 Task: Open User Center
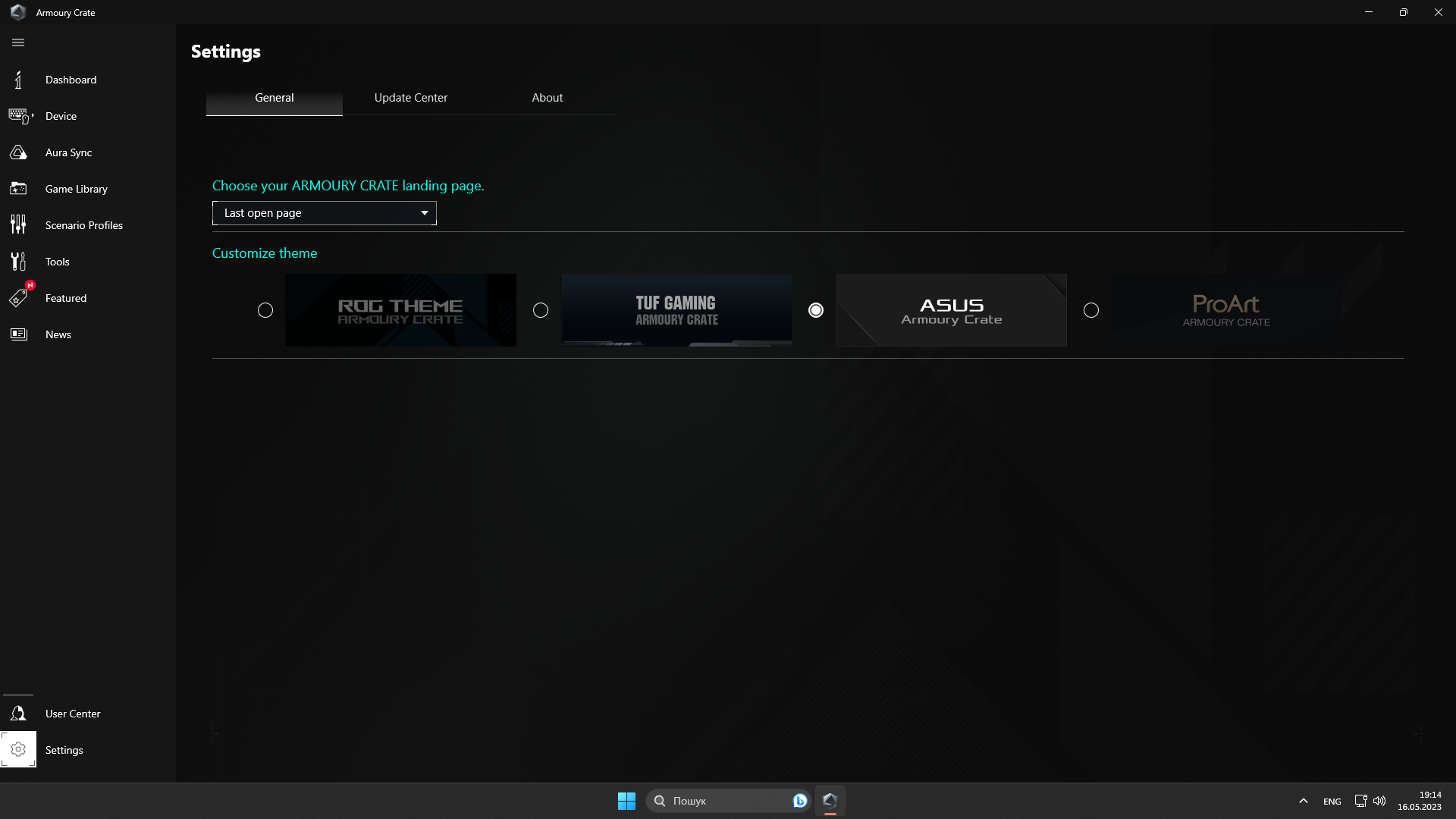pos(72,713)
